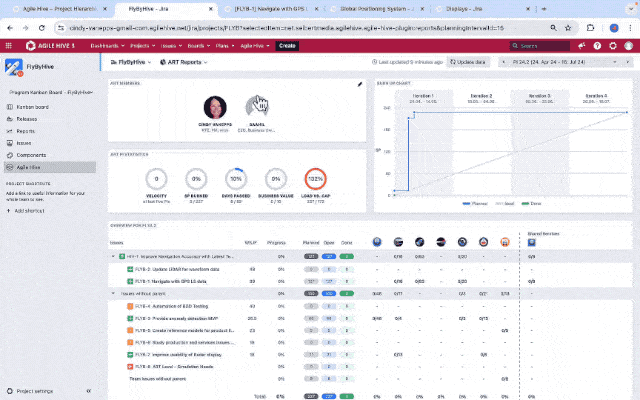Click the Load vs. Cap 132% gauge

pos(316,179)
